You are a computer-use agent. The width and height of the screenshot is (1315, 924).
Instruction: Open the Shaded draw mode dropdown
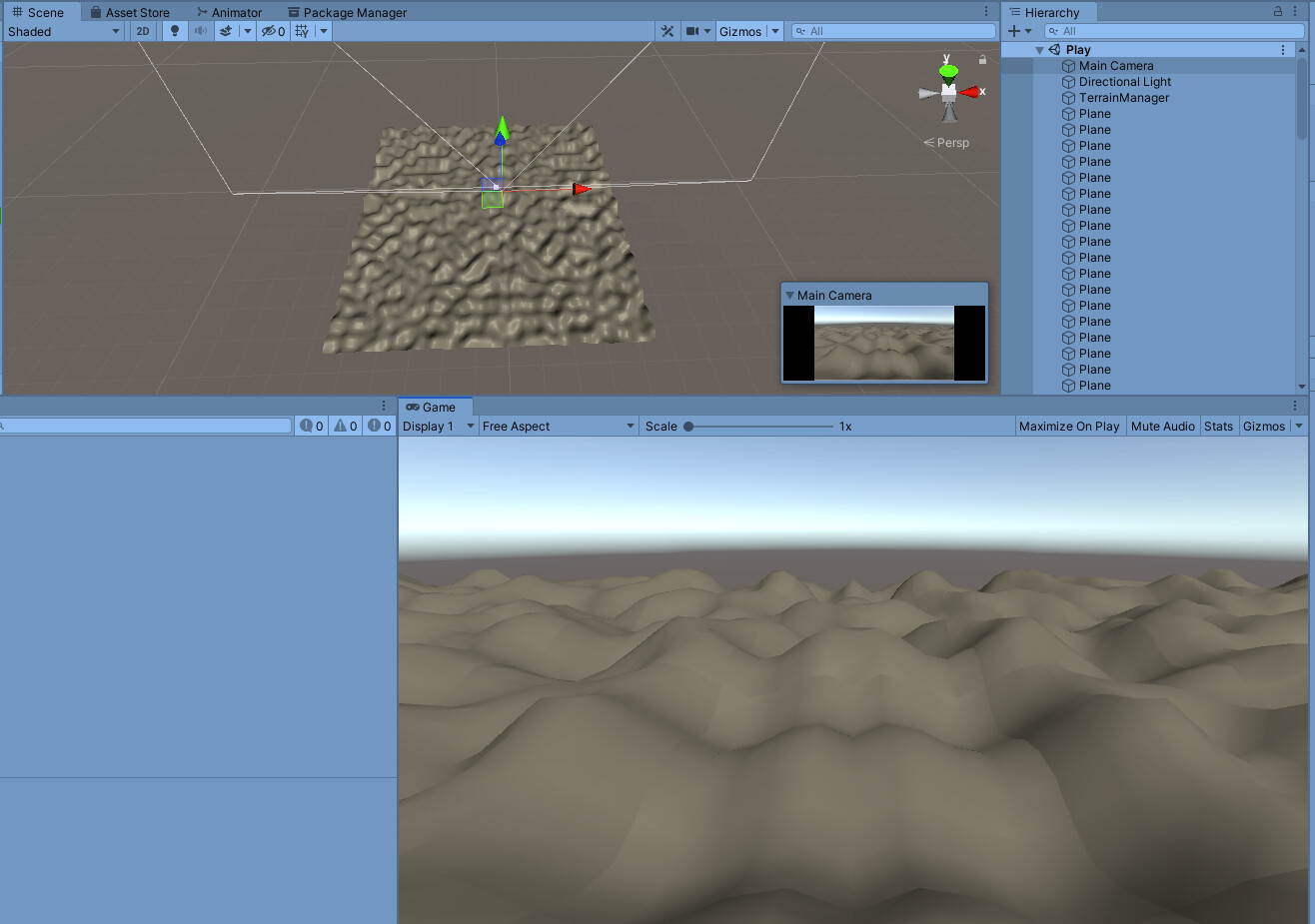click(x=63, y=31)
